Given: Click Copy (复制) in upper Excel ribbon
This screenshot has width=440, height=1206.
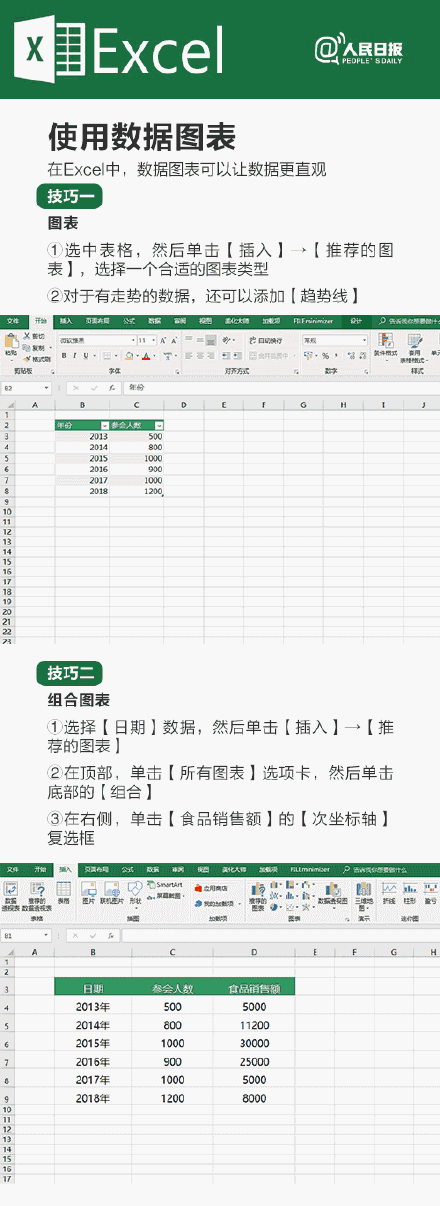Looking at the screenshot, I should (x=33, y=346).
